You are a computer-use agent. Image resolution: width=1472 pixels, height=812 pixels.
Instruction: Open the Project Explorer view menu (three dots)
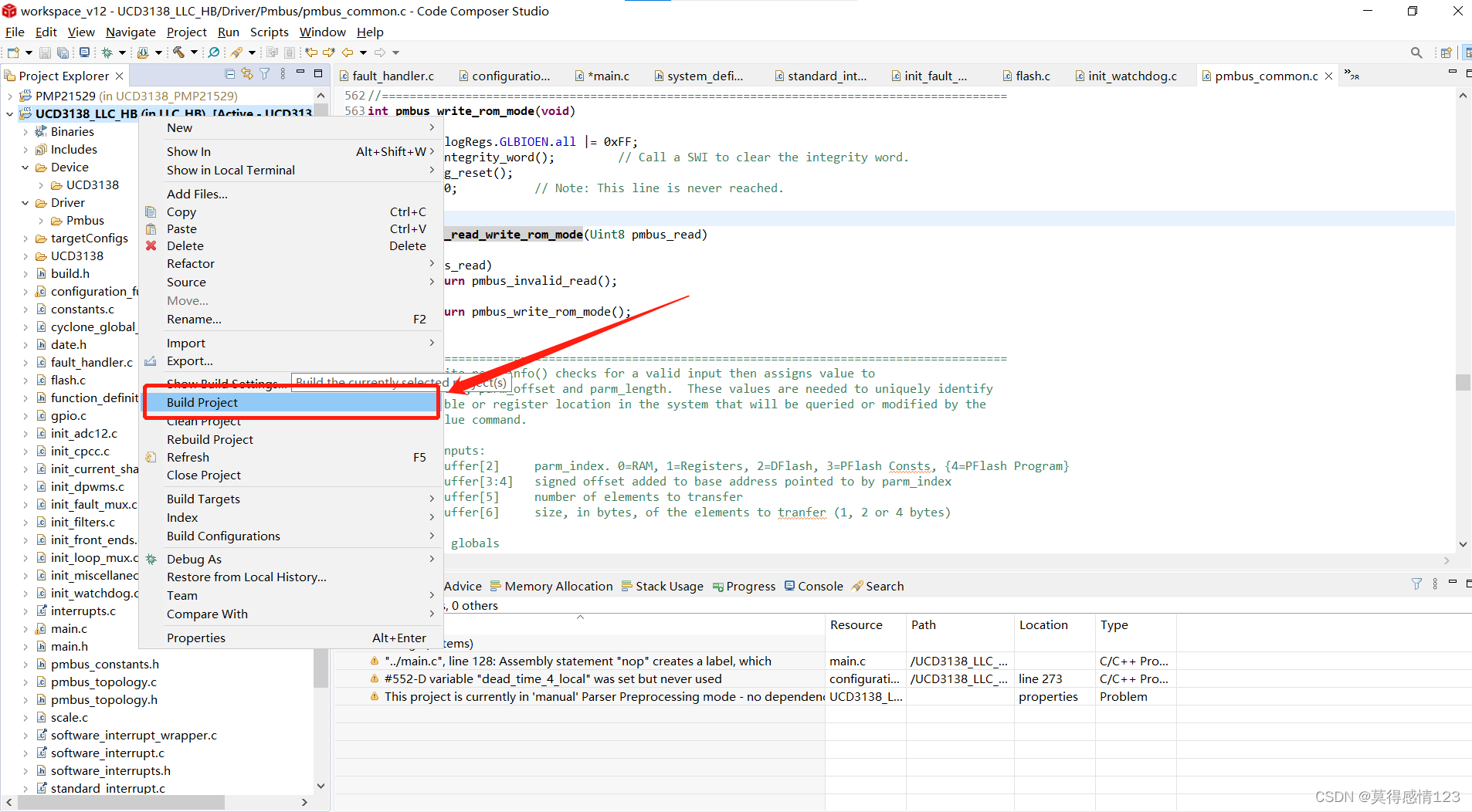pos(283,74)
